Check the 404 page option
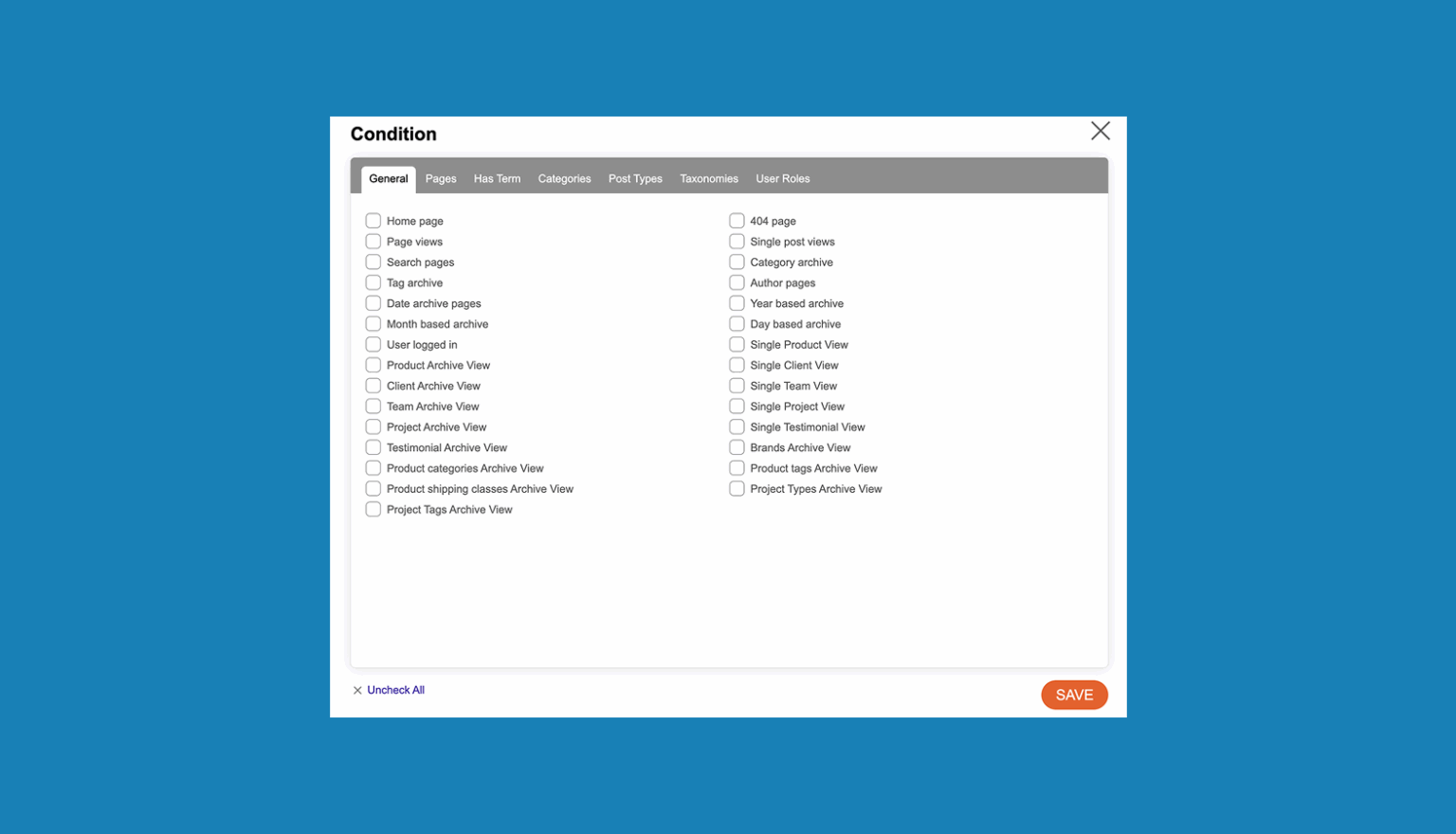This screenshot has width=1456, height=834. click(737, 220)
